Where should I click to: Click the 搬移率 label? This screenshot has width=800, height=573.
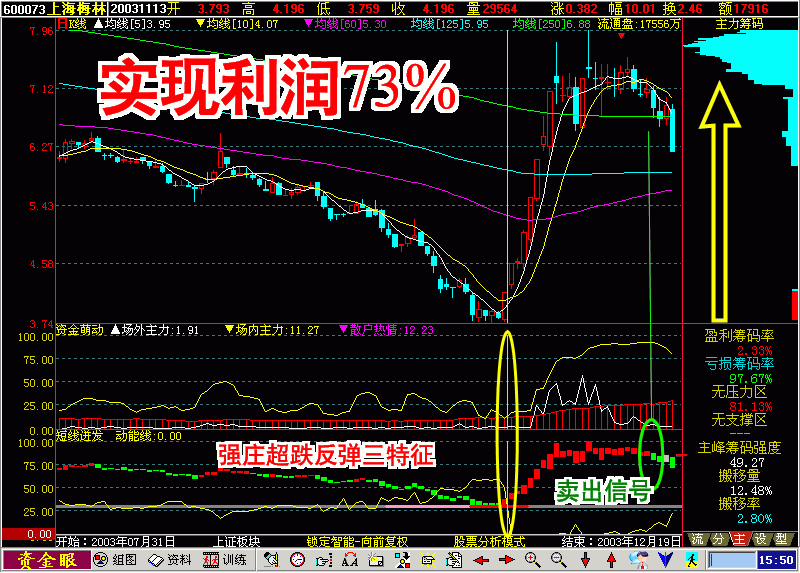click(739, 504)
